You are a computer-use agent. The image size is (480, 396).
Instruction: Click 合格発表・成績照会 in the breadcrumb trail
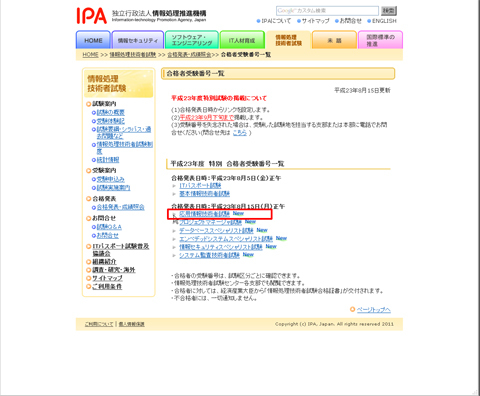[x=189, y=55]
